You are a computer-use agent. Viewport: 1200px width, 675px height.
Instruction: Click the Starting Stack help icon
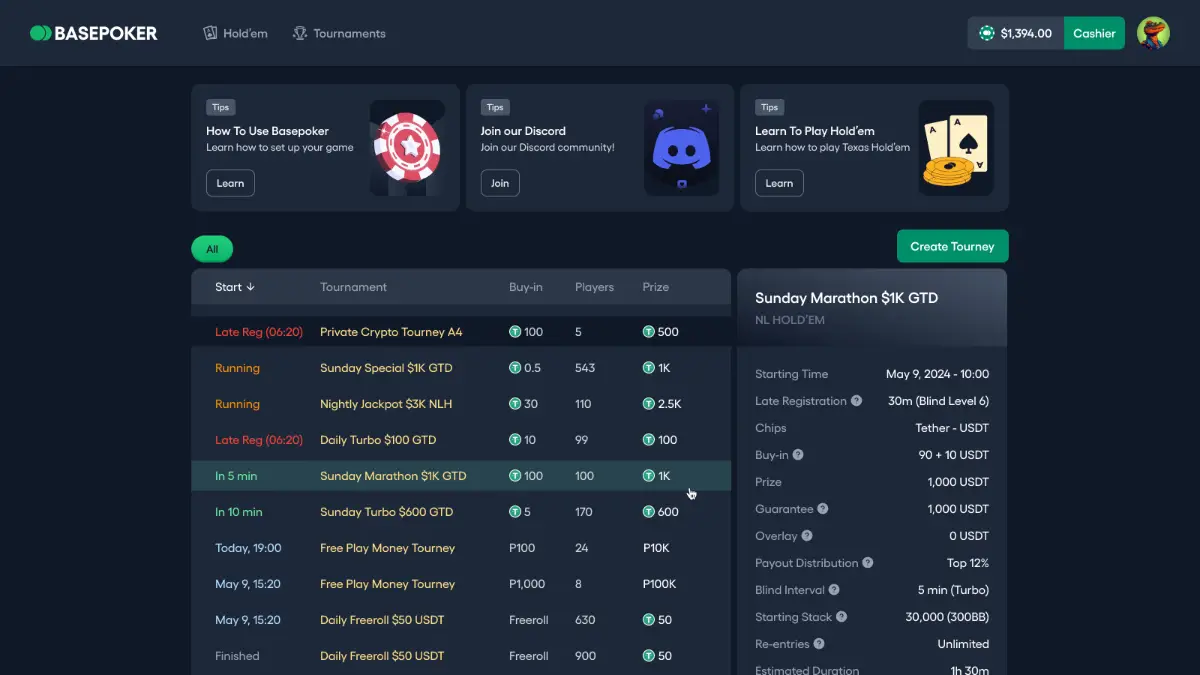(841, 617)
